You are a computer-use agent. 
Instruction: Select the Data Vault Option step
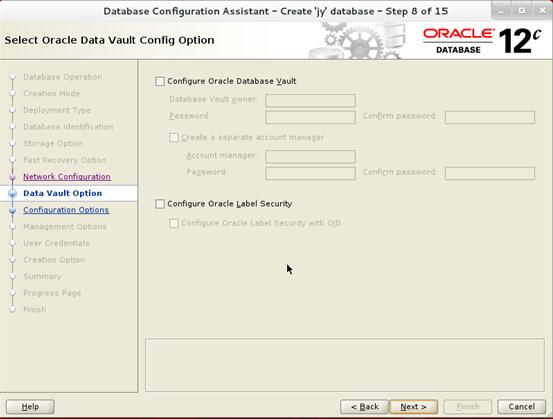[x=62, y=193]
